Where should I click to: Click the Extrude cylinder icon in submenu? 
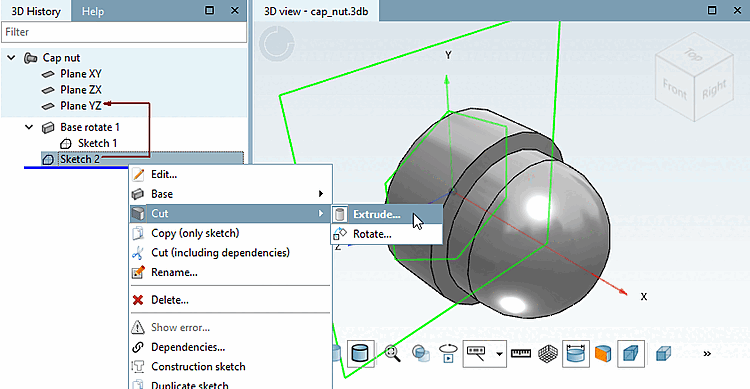340,214
